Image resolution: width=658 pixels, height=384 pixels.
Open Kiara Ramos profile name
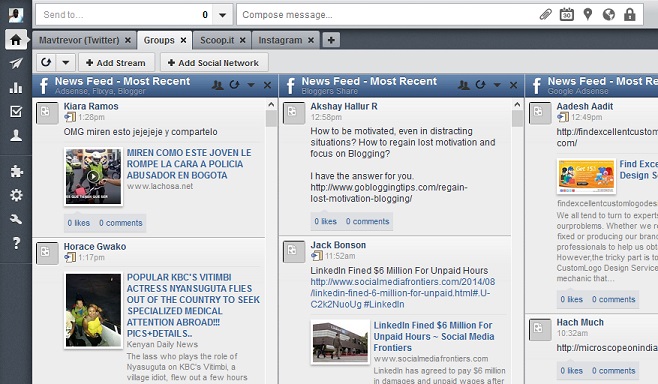tap(91, 106)
